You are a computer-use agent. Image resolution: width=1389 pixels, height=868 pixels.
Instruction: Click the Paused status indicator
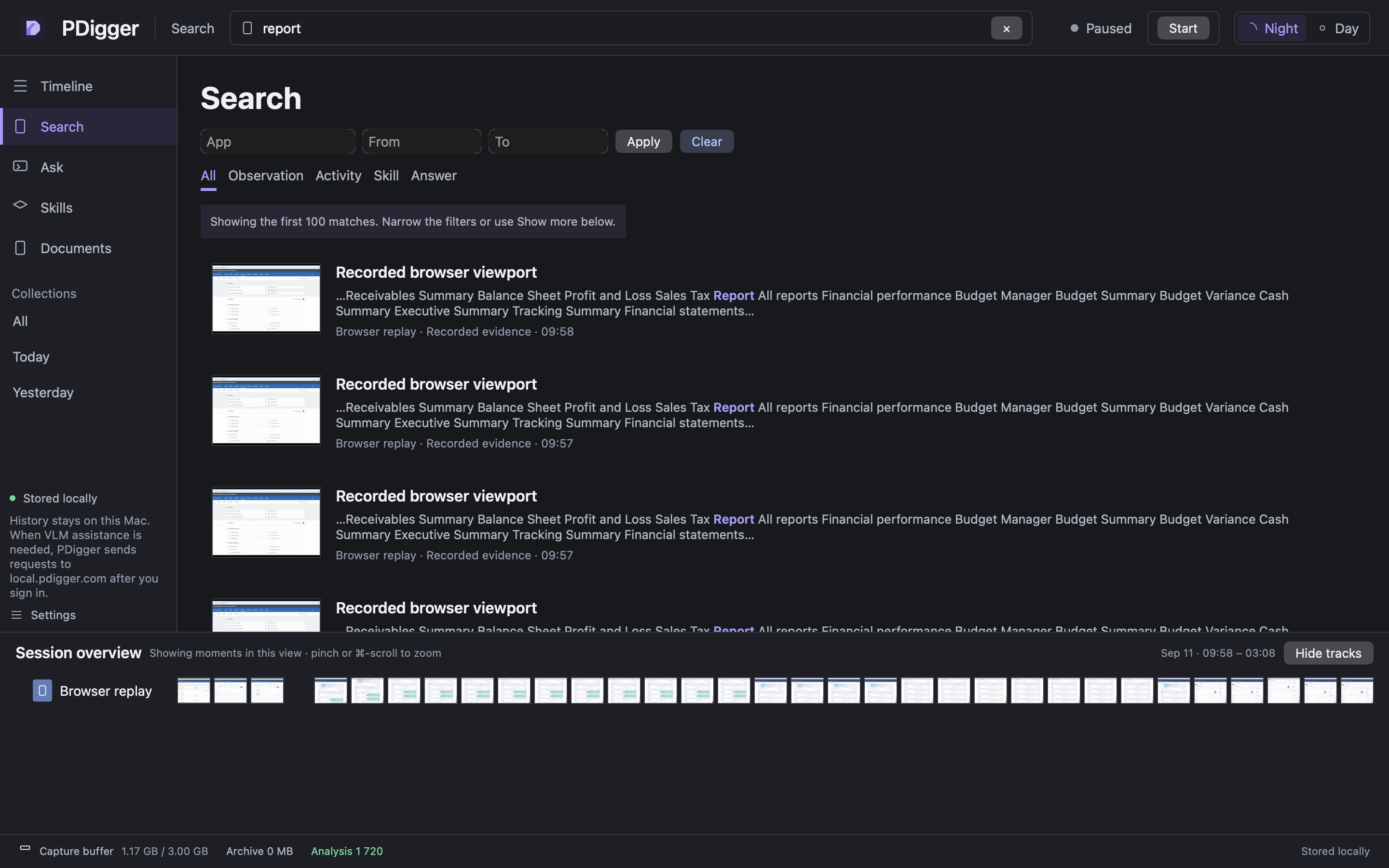pos(1101,28)
